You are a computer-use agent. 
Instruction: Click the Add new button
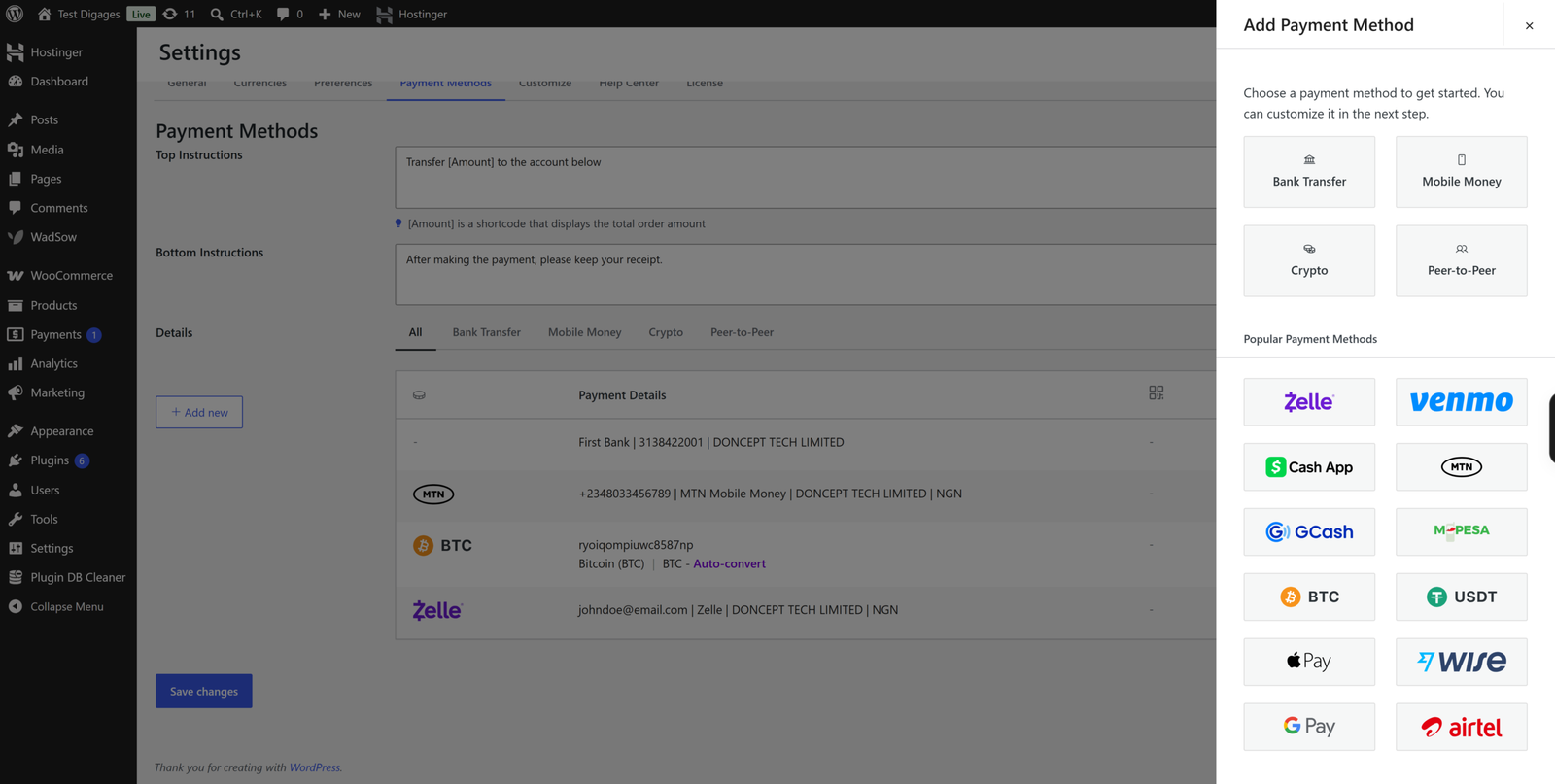point(199,412)
